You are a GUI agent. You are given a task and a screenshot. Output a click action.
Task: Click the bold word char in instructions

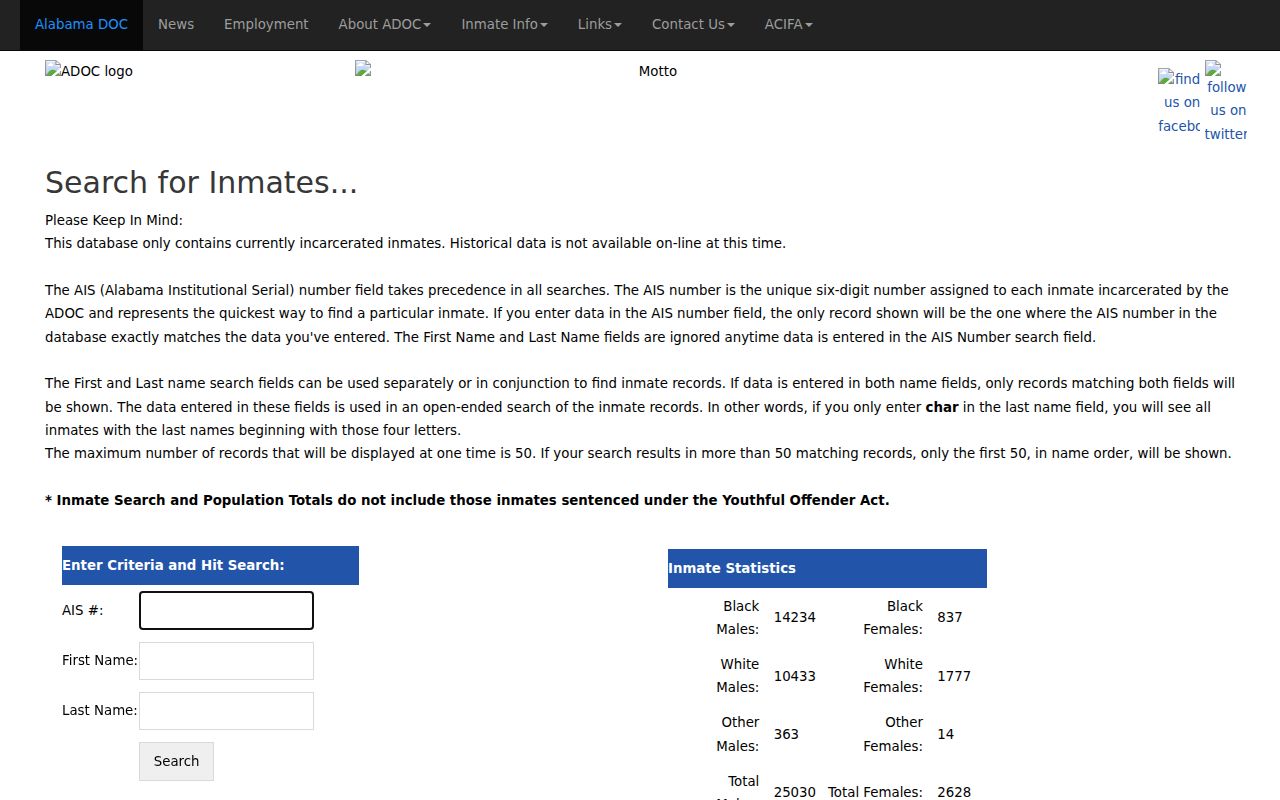[x=942, y=407]
